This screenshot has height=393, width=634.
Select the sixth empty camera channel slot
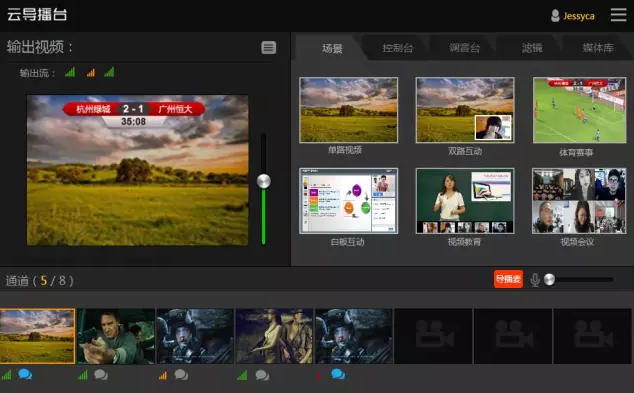point(433,336)
